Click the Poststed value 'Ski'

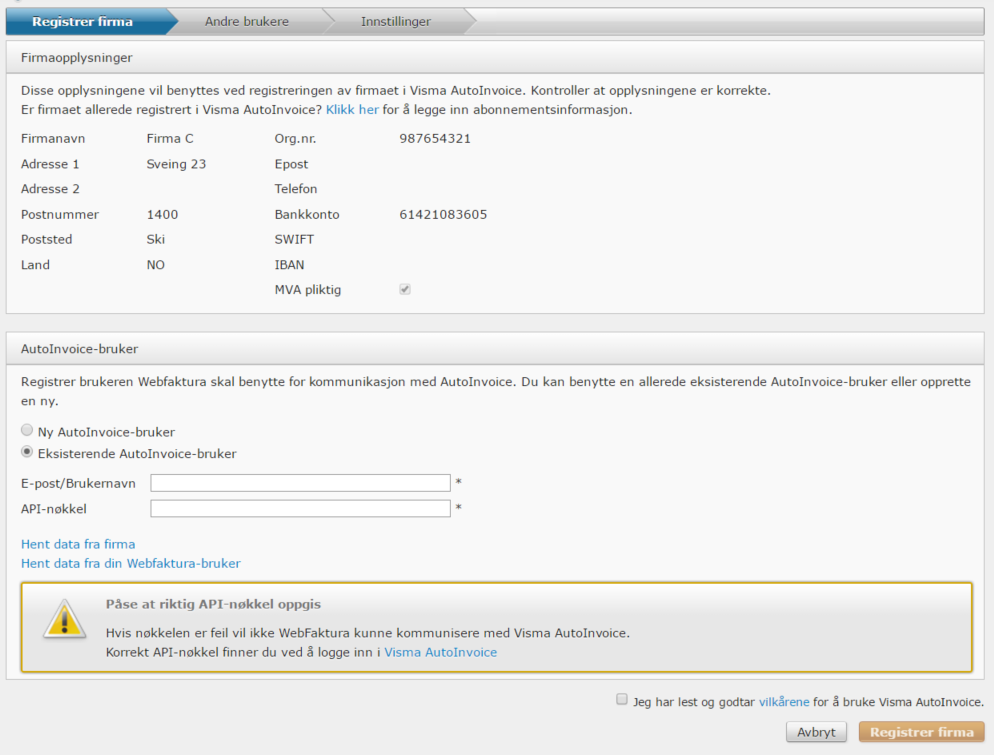pyautogui.click(x=155, y=240)
